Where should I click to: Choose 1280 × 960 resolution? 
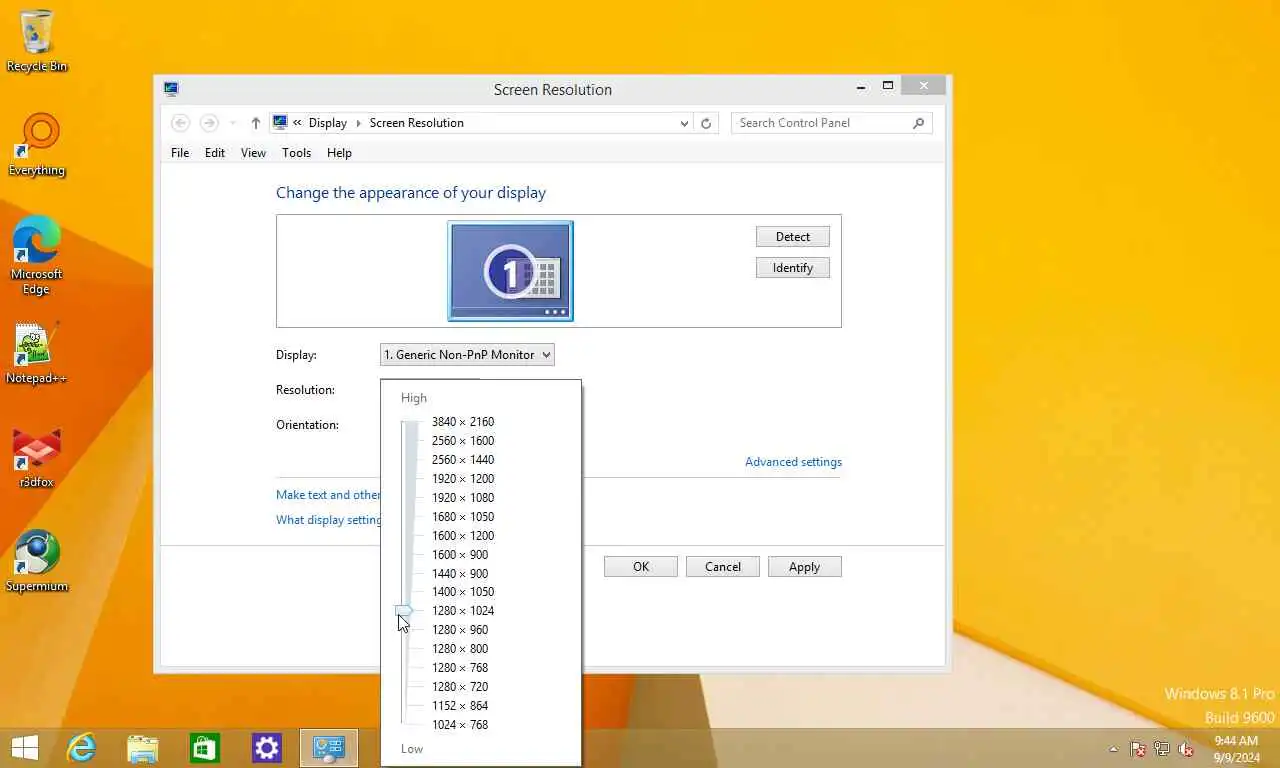(x=460, y=630)
